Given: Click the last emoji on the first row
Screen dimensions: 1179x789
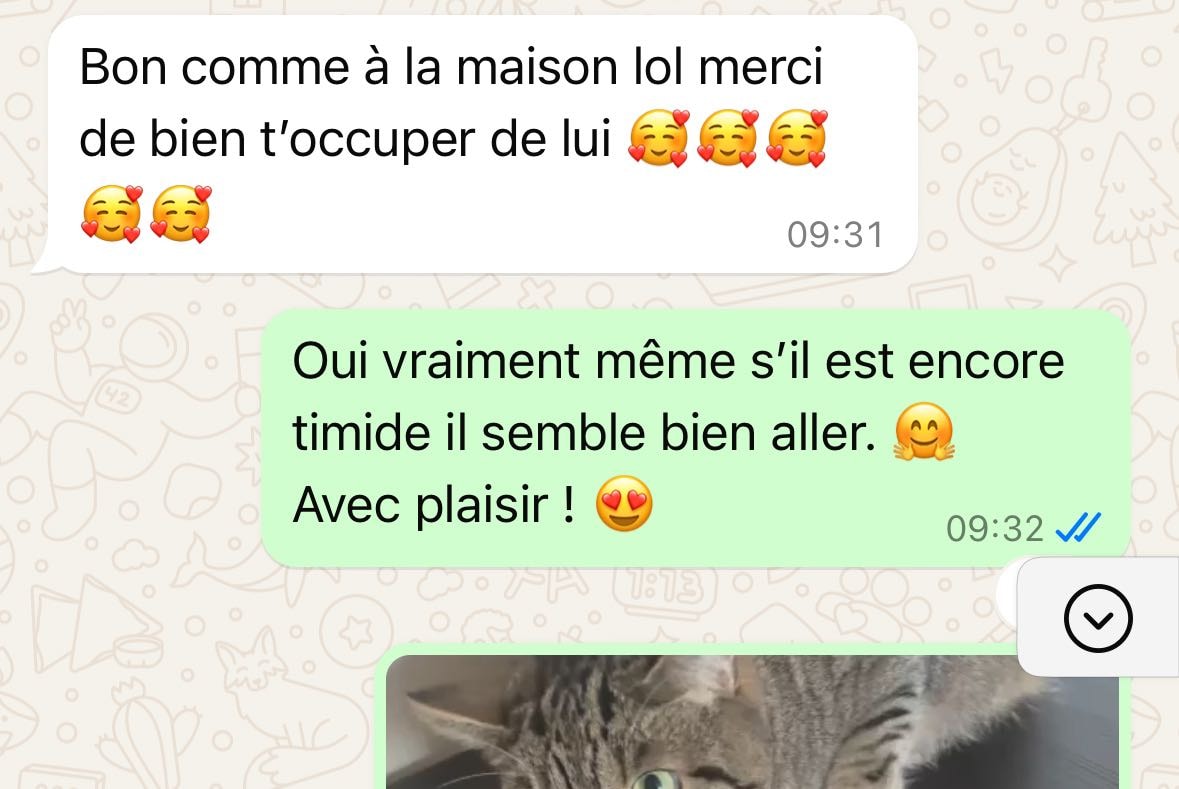Looking at the screenshot, I should point(797,138).
